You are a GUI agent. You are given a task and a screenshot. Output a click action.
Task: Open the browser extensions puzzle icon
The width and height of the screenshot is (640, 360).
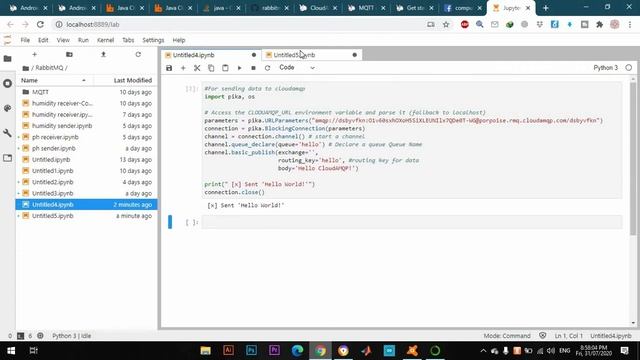600,24
